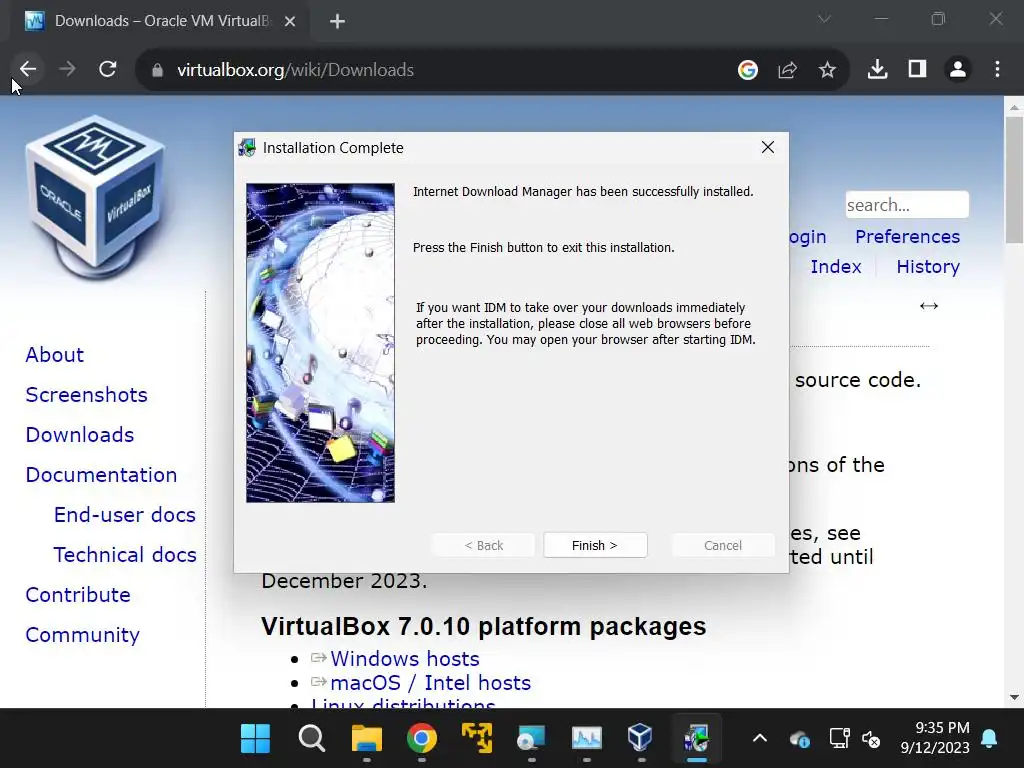The height and width of the screenshot is (768, 1024).
Task: Open the Contribute sidebar link
Action: click(78, 594)
